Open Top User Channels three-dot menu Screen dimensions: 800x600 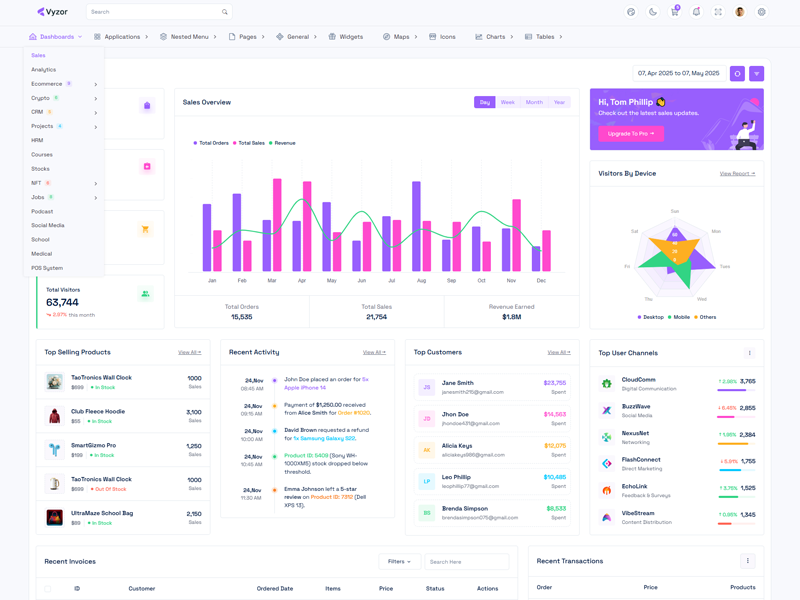[749, 353]
